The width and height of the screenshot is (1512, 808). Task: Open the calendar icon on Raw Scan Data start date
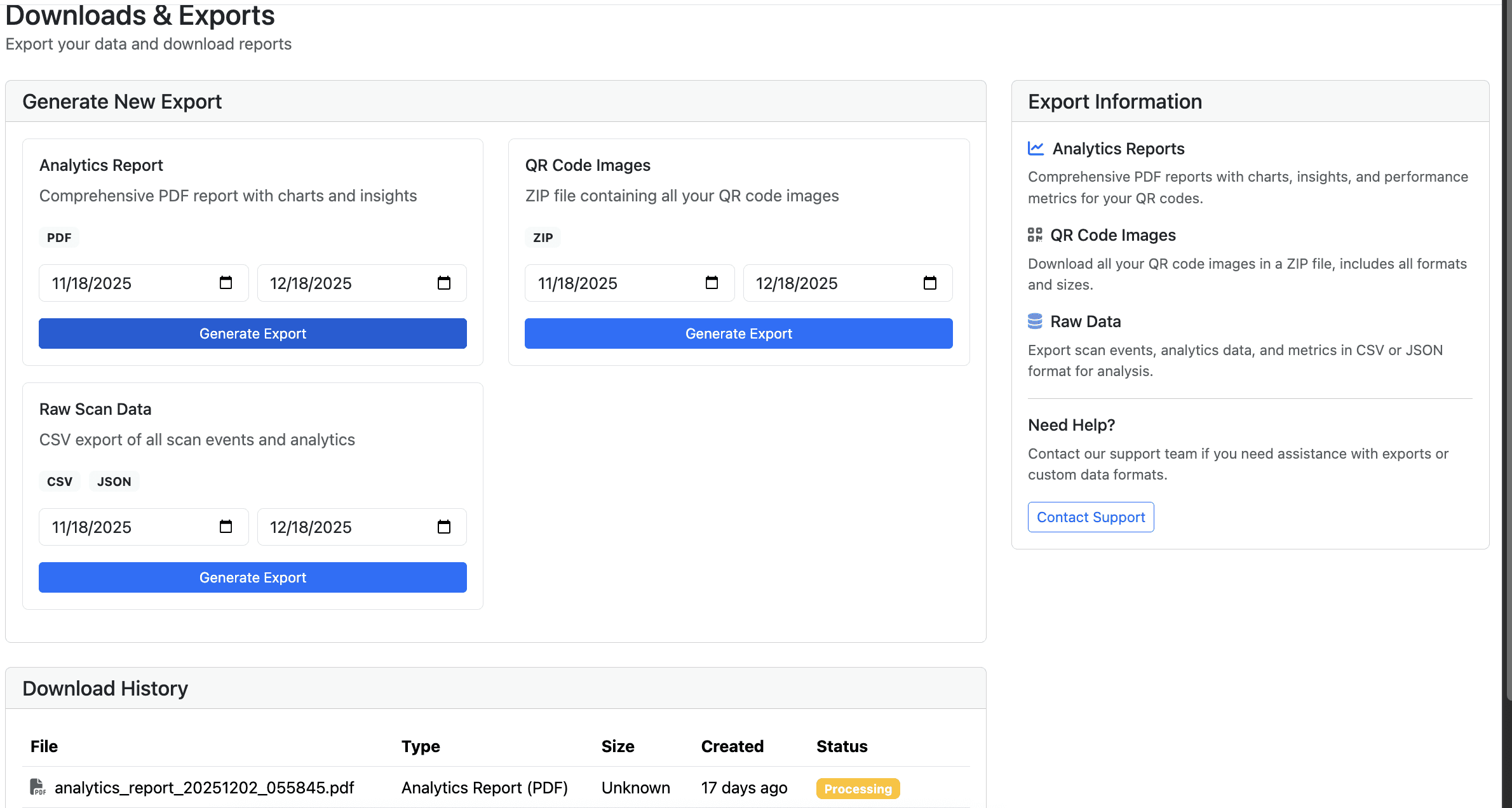click(x=226, y=527)
